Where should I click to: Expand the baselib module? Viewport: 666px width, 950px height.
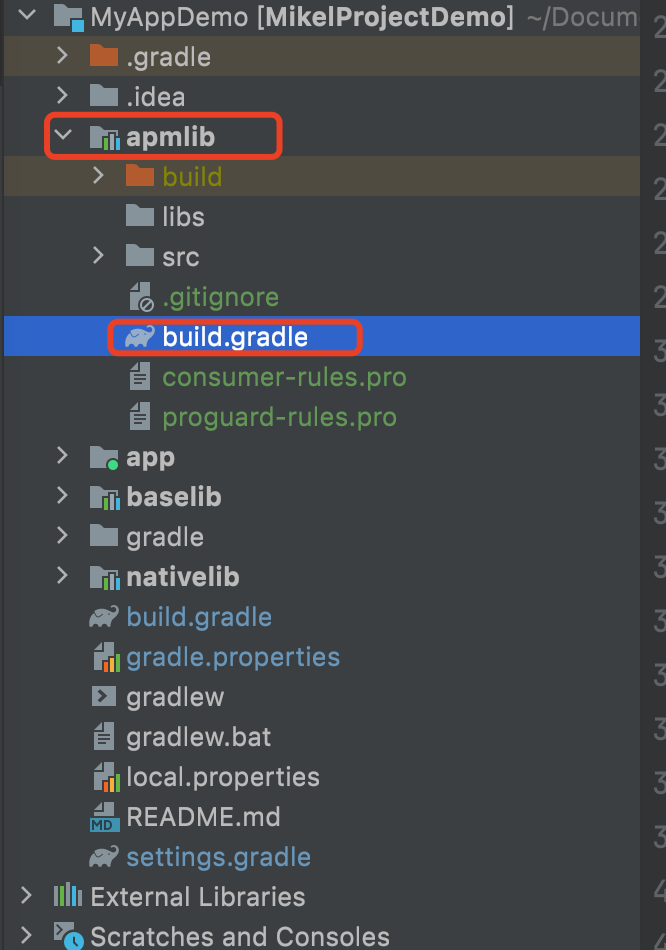click(x=62, y=496)
